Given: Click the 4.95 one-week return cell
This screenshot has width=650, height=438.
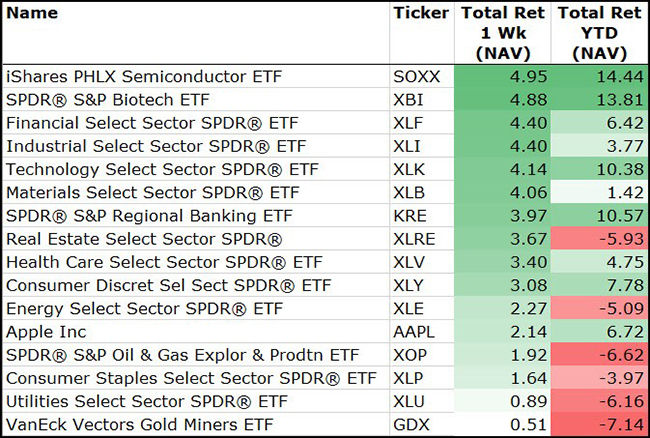Looking at the screenshot, I should coord(523,75).
